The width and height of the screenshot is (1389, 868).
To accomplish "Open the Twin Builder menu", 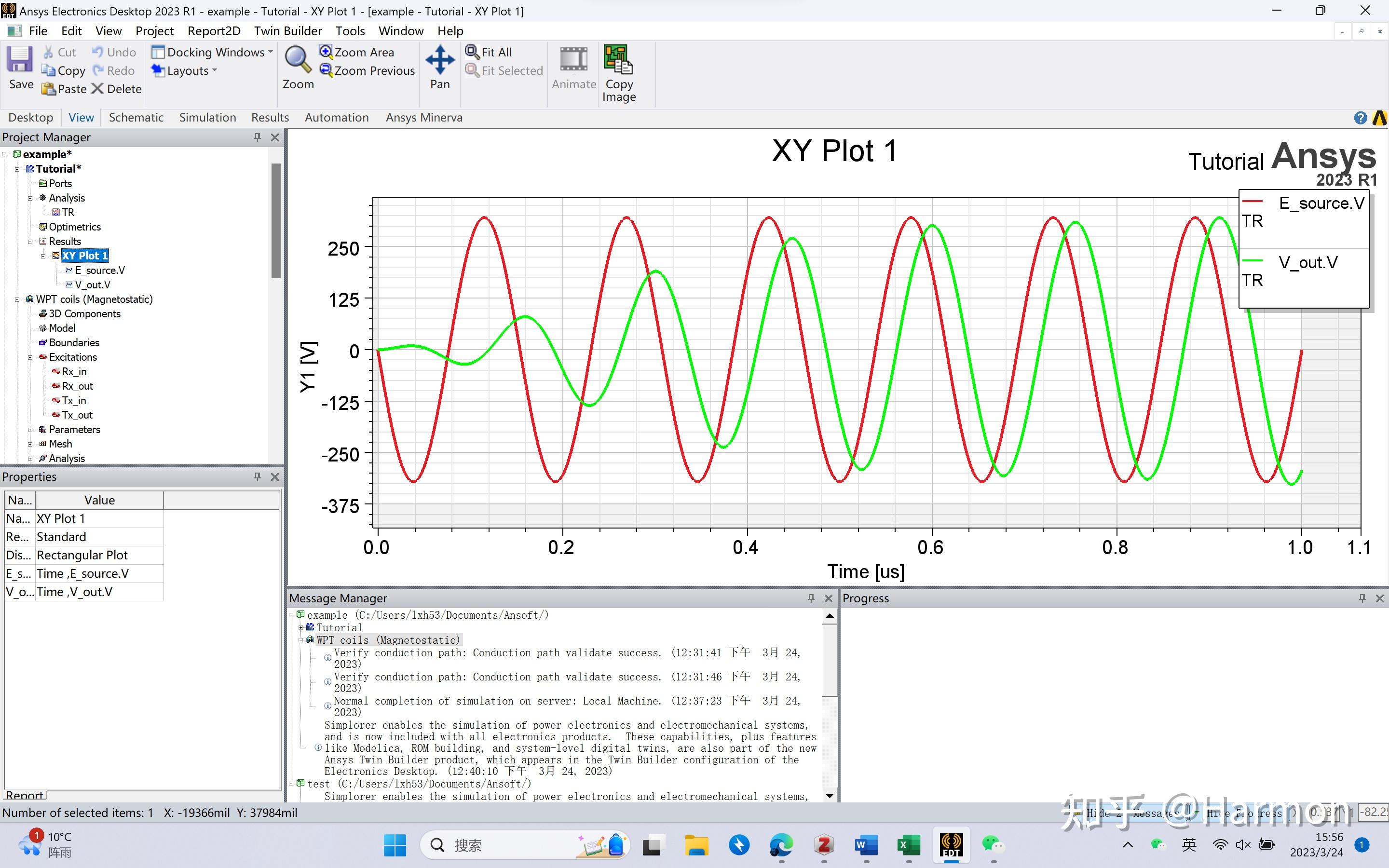I will click(x=287, y=31).
